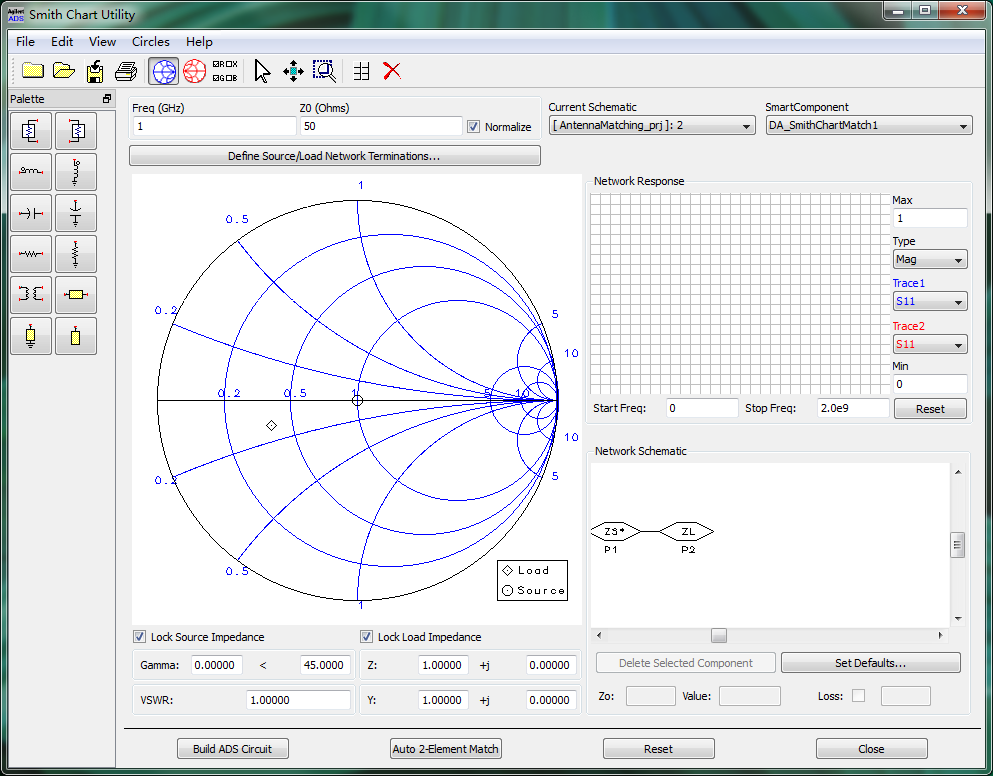The height and width of the screenshot is (776, 993).
Task: Click the Gamma angle field showing 45.0000
Action: 325,665
